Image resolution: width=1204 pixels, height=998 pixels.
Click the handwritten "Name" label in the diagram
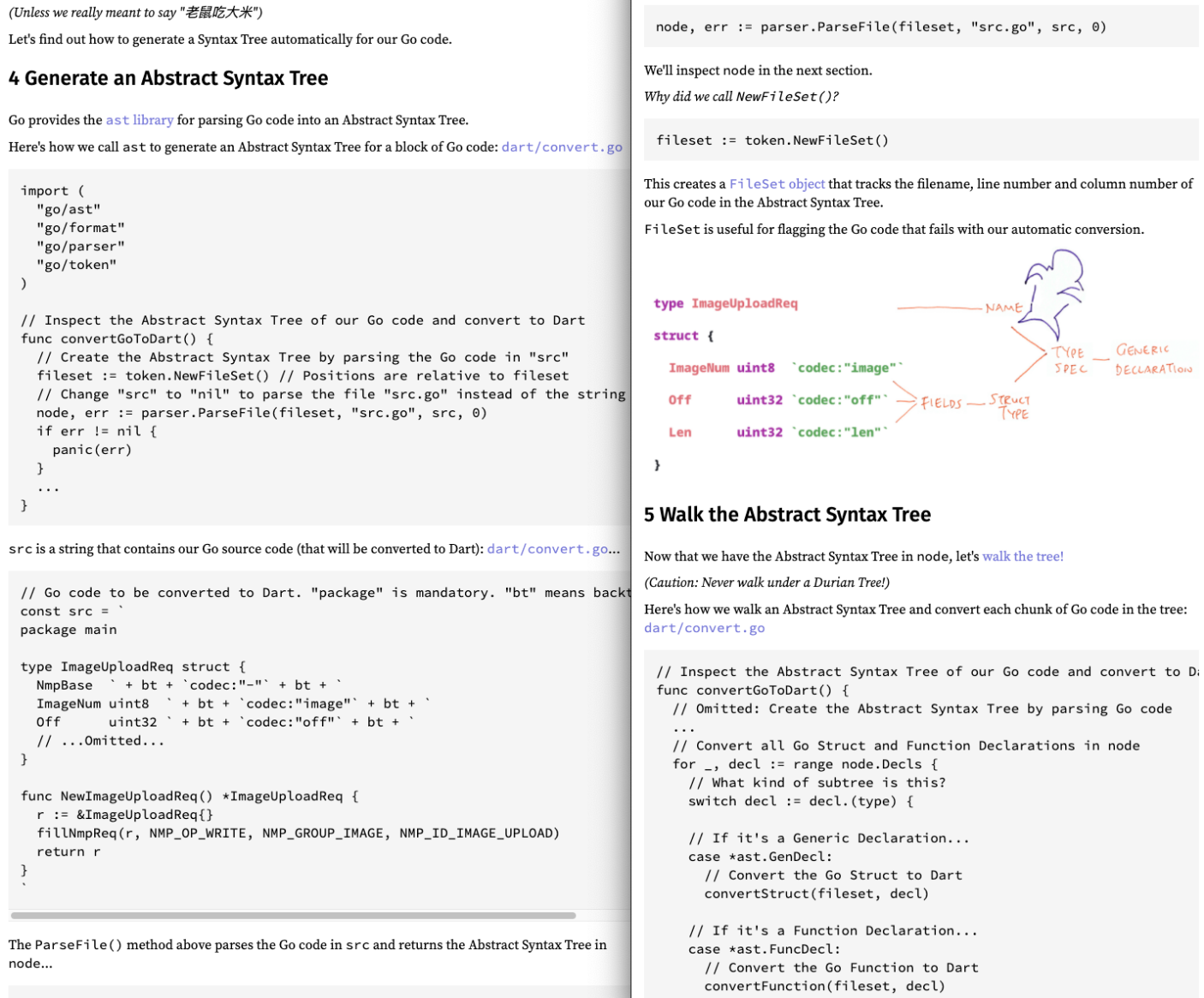[x=1004, y=308]
